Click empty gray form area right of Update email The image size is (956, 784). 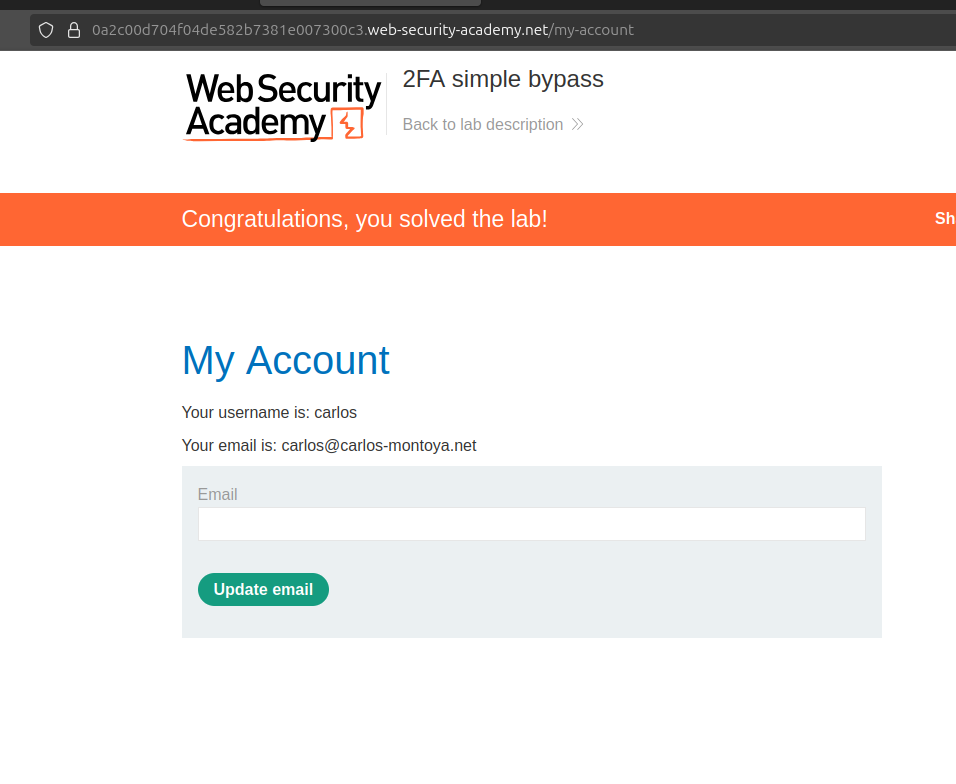[x=600, y=590]
